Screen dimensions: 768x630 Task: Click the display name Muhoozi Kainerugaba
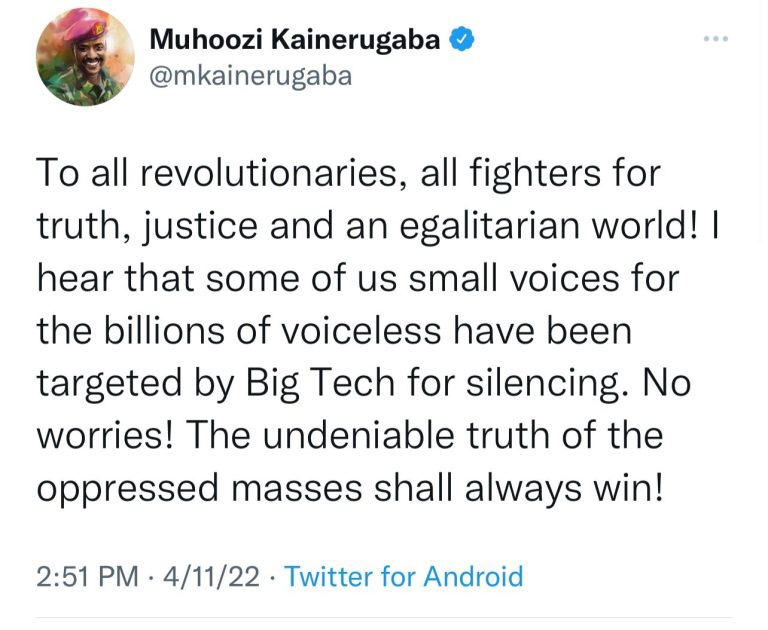tap(297, 41)
